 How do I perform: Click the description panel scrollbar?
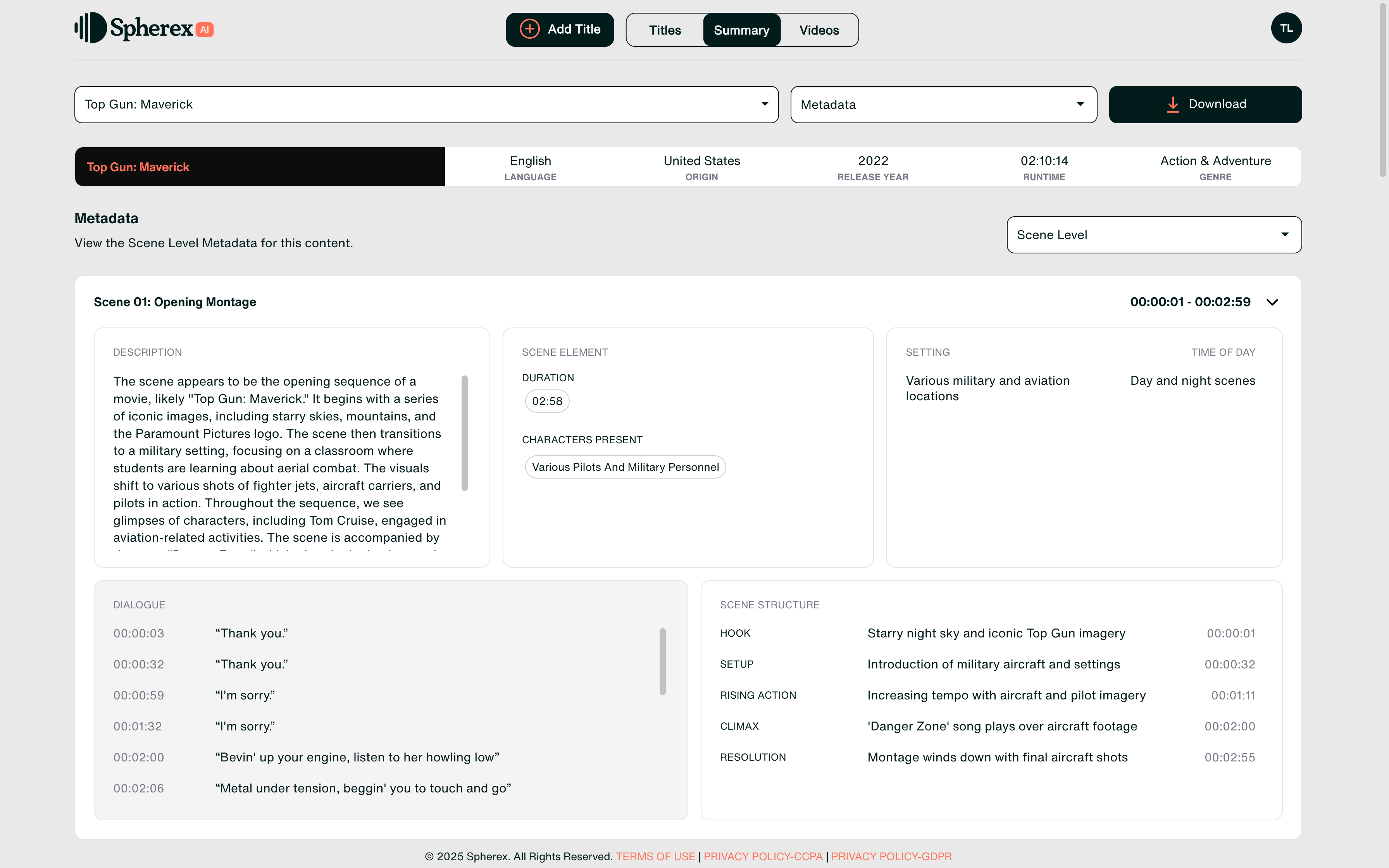pos(464,434)
